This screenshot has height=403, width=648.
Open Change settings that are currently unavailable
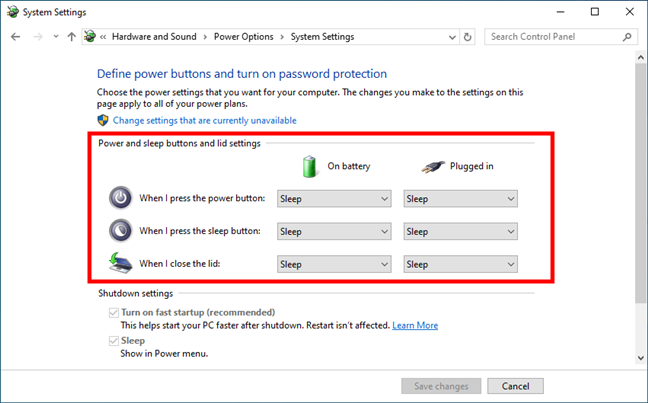pyautogui.click(x=205, y=121)
